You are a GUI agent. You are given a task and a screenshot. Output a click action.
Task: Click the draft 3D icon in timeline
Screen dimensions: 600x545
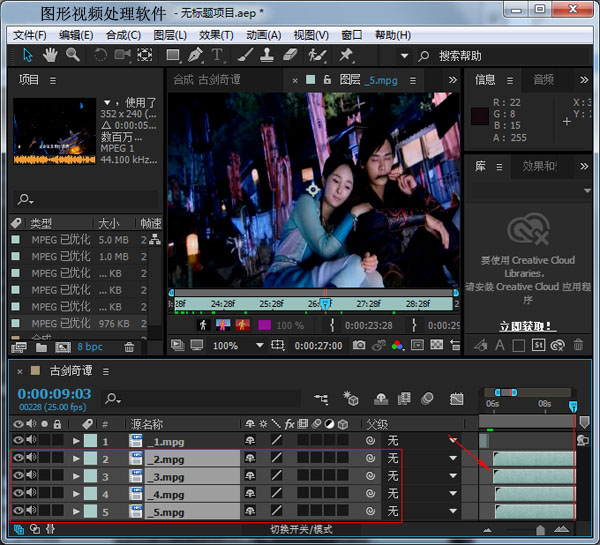click(351, 398)
